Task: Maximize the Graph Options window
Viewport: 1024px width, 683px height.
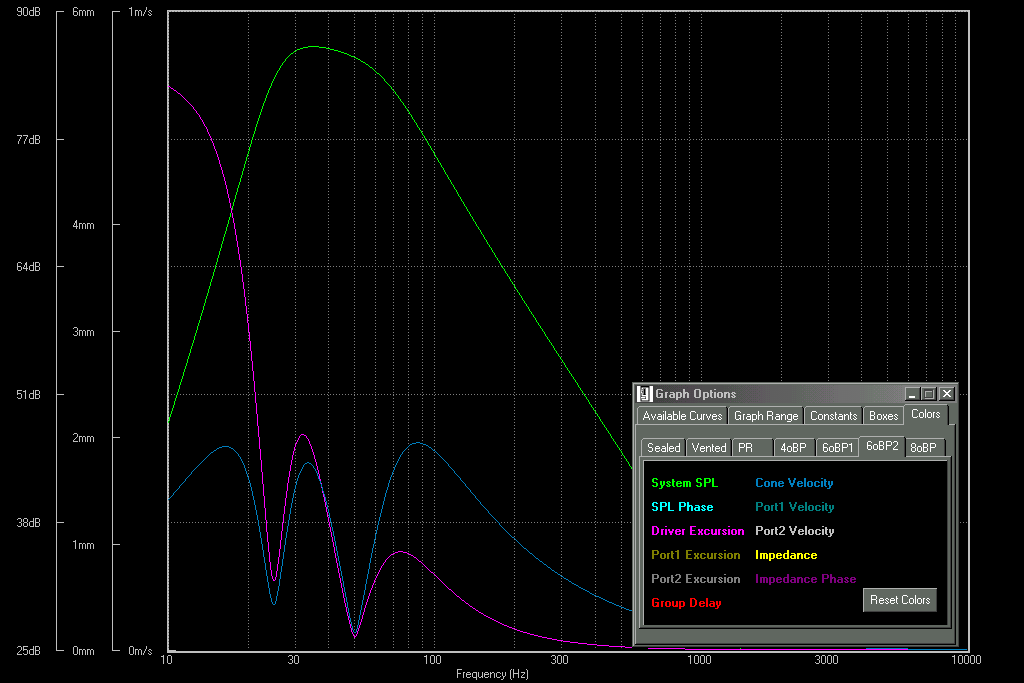Action: [929, 394]
